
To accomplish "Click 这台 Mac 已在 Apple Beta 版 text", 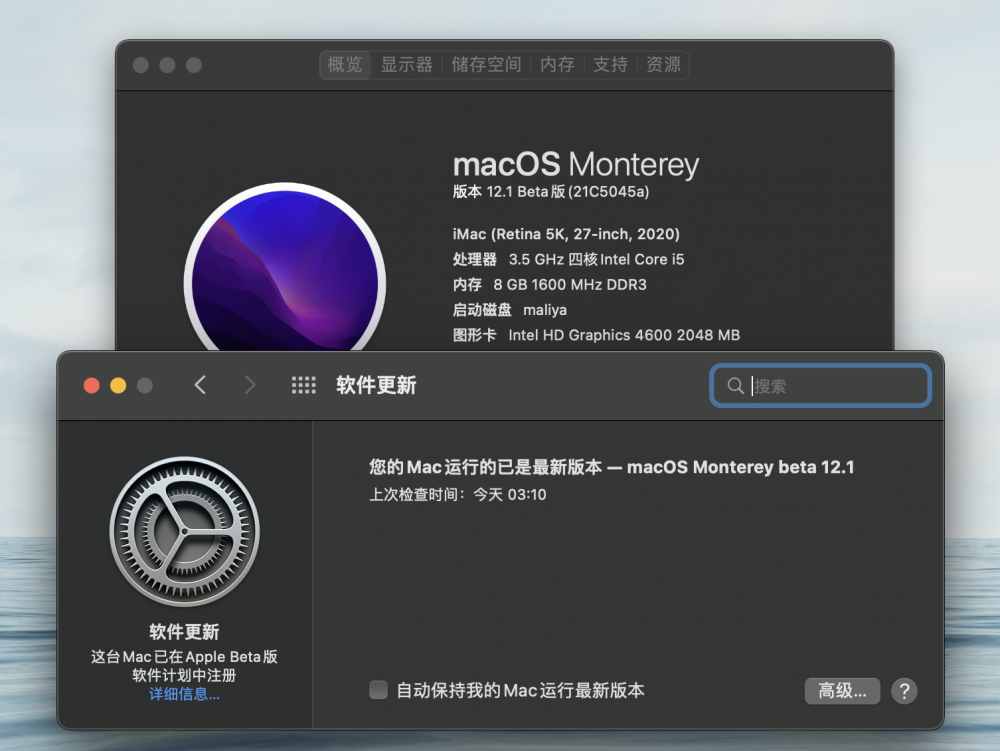I will 184,657.
